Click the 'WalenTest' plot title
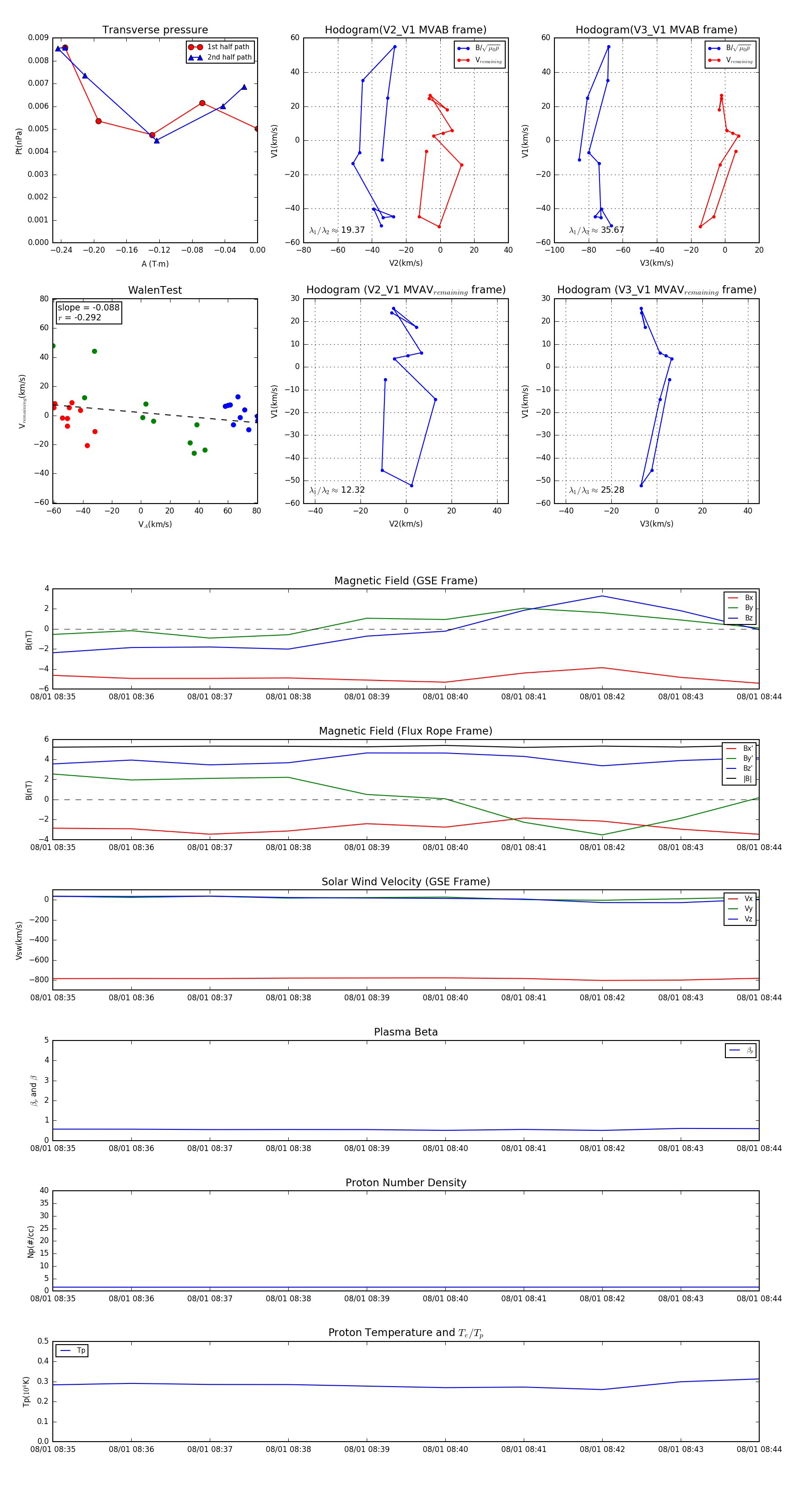 click(155, 290)
